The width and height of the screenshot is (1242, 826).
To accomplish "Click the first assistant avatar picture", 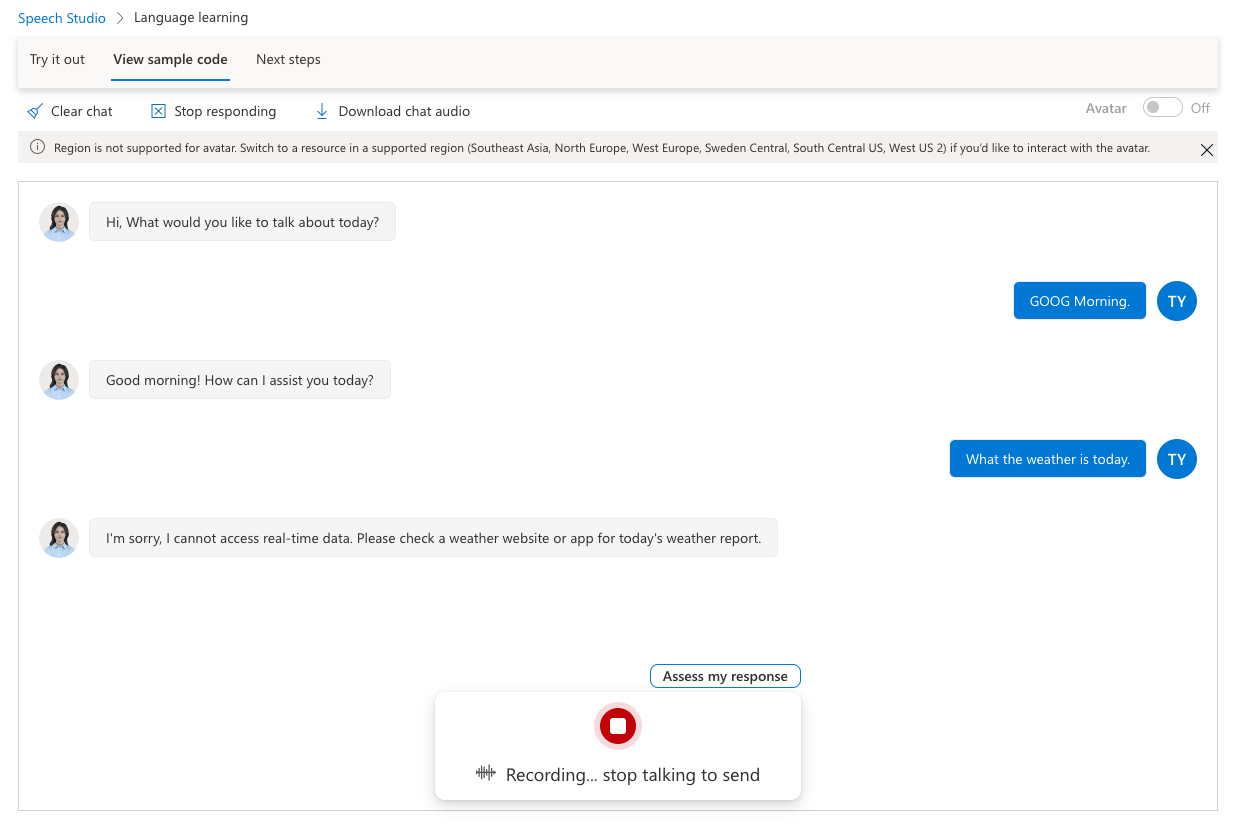I will click(x=59, y=222).
